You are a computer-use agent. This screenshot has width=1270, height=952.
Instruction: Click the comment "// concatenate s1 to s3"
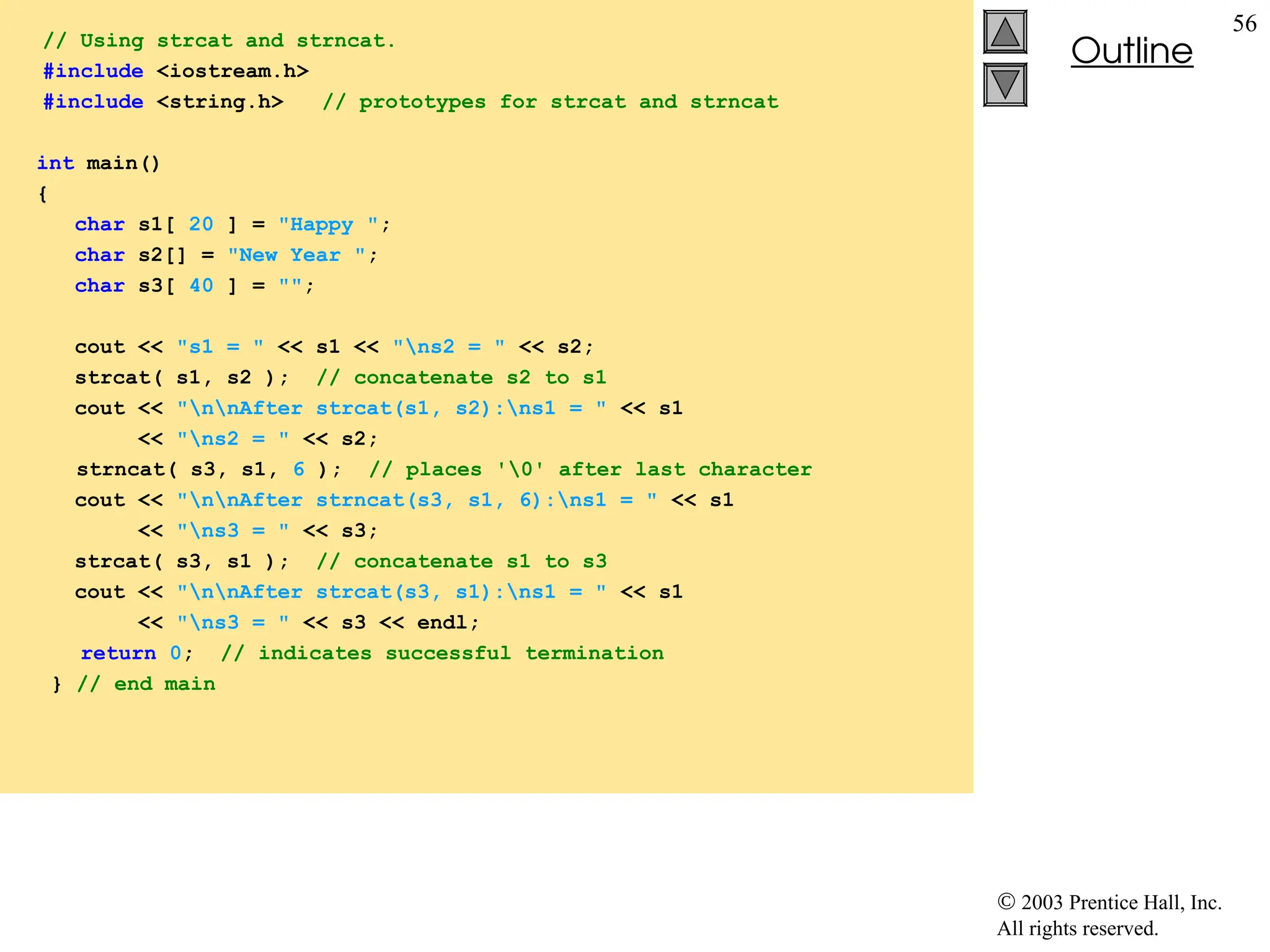[461, 562]
